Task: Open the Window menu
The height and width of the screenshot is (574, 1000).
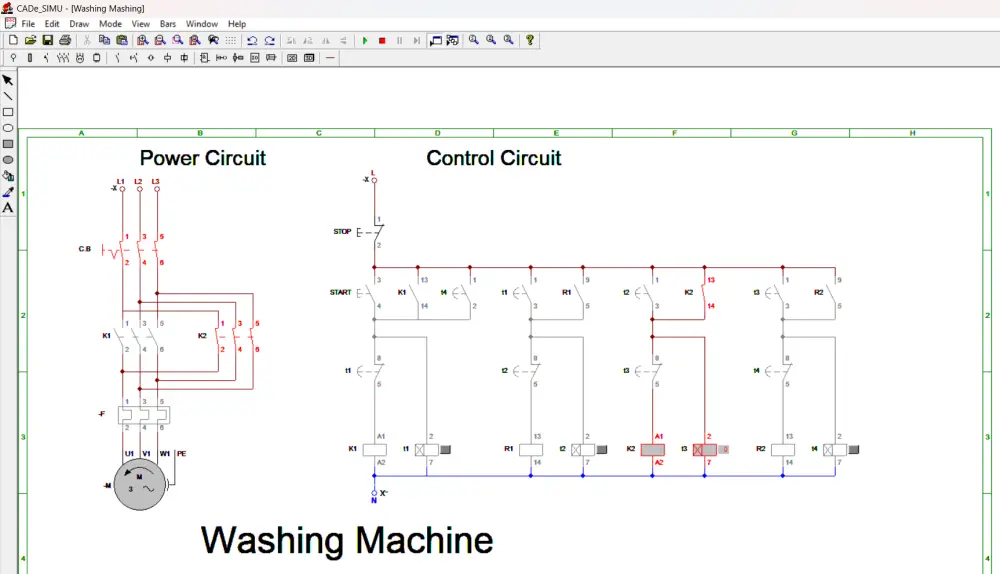Action: [x=202, y=24]
